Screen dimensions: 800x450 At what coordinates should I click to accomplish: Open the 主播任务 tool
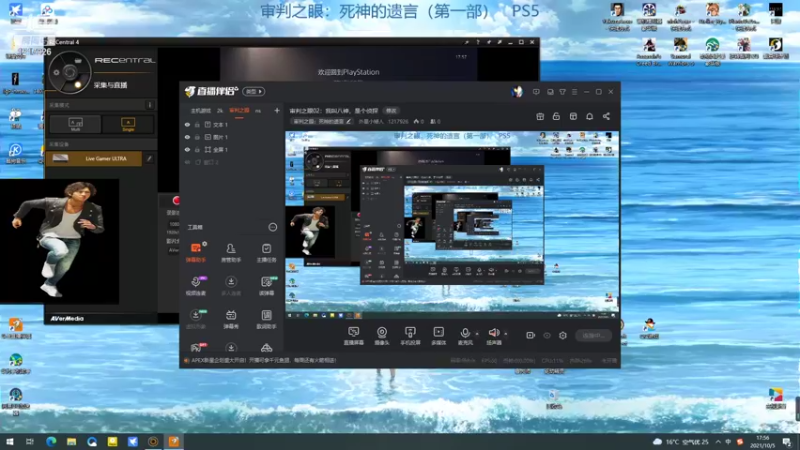point(266,253)
